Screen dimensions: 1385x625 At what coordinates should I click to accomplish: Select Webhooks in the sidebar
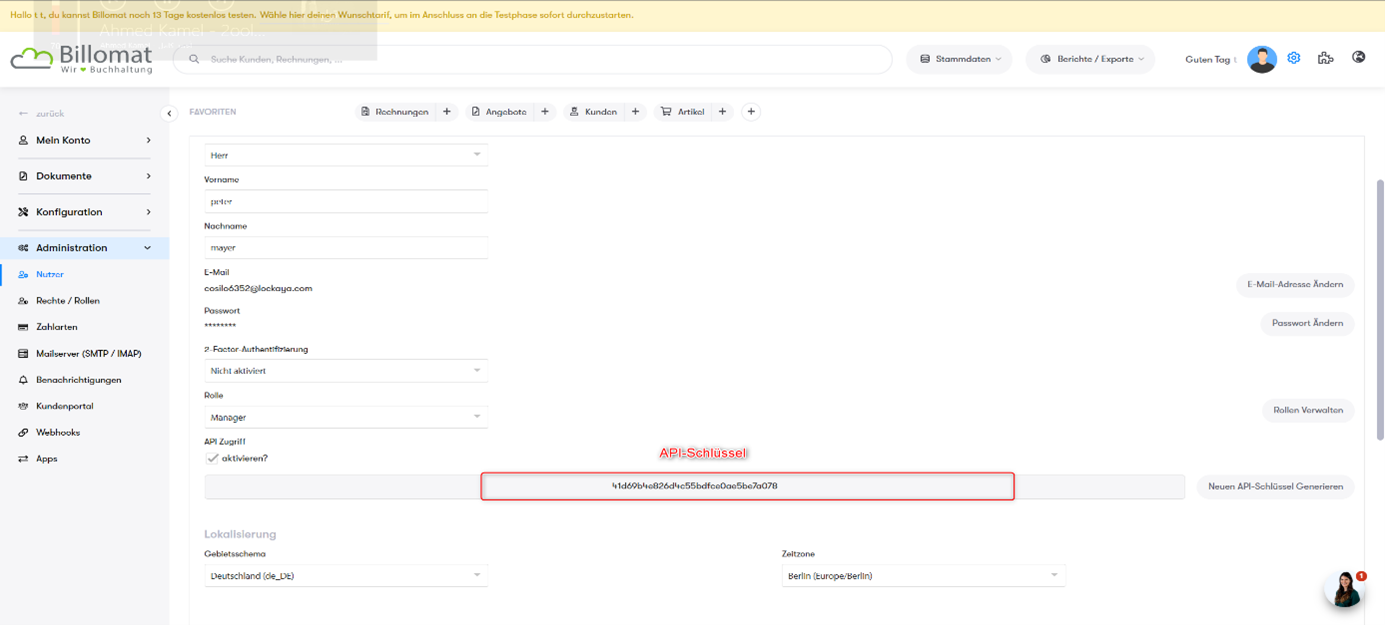tap(58, 432)
